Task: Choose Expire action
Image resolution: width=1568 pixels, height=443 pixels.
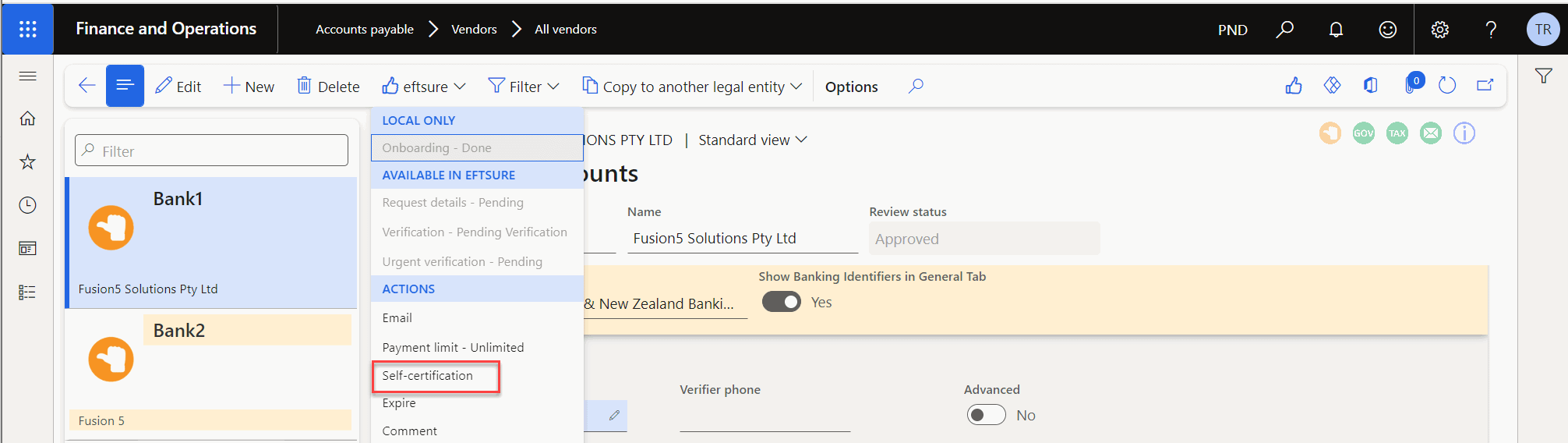Action: pyautogui.click(x=477, y=403)
